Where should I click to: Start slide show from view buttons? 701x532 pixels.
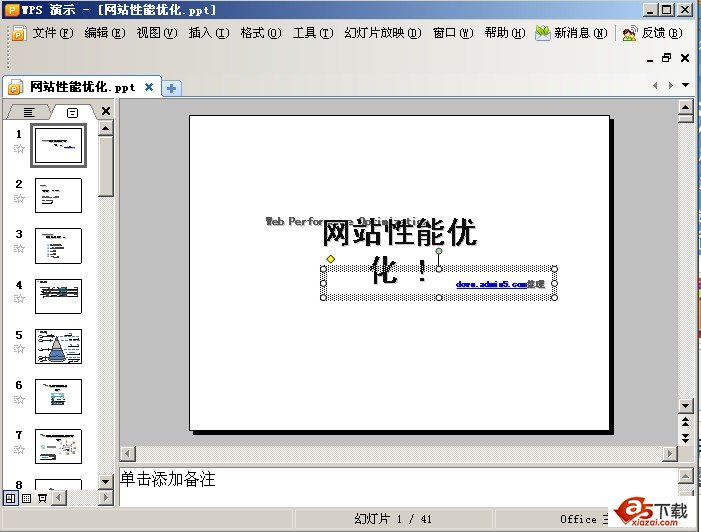[x=42, y=498]
